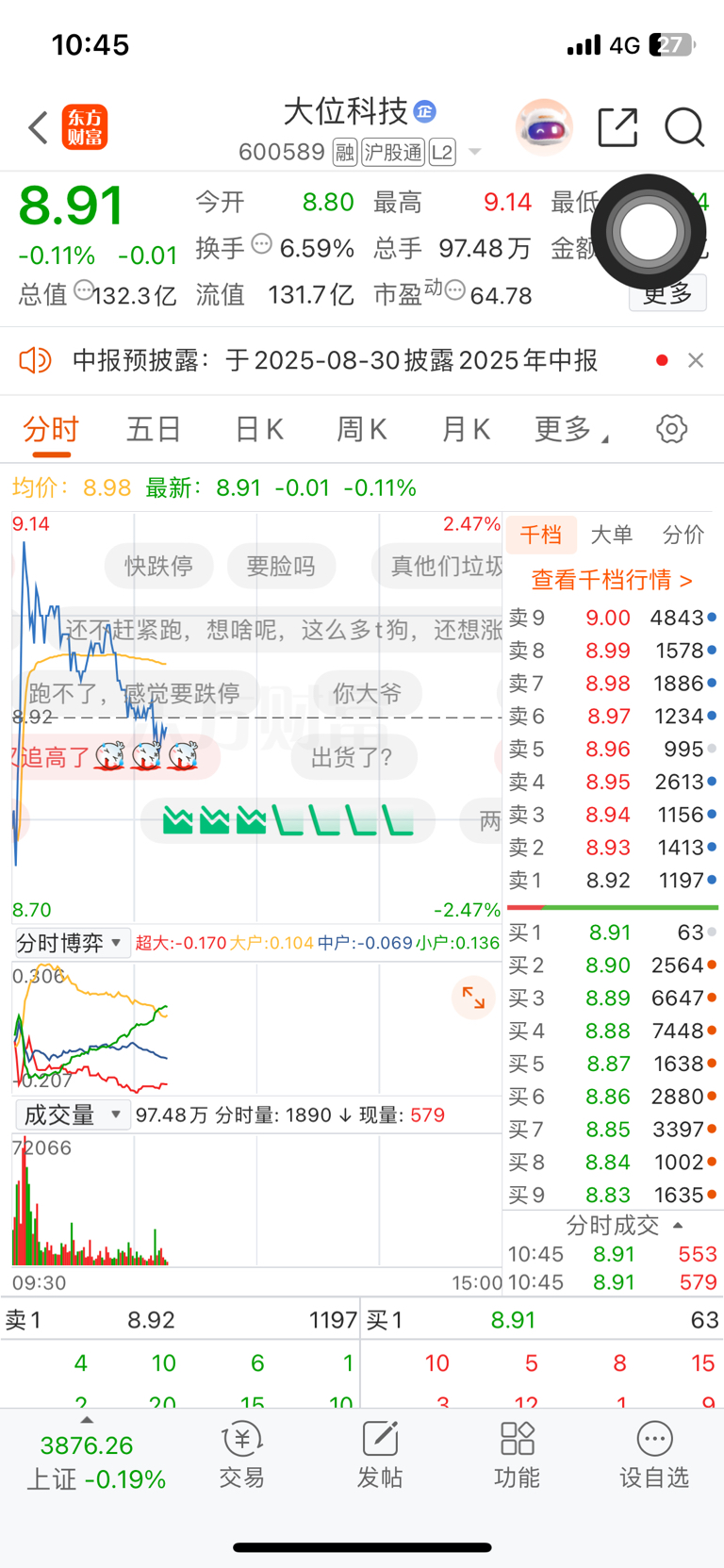This screenshot has height=1568, width=724.
Task: Open chart settings gear icon
Action: tap(671, 429)
